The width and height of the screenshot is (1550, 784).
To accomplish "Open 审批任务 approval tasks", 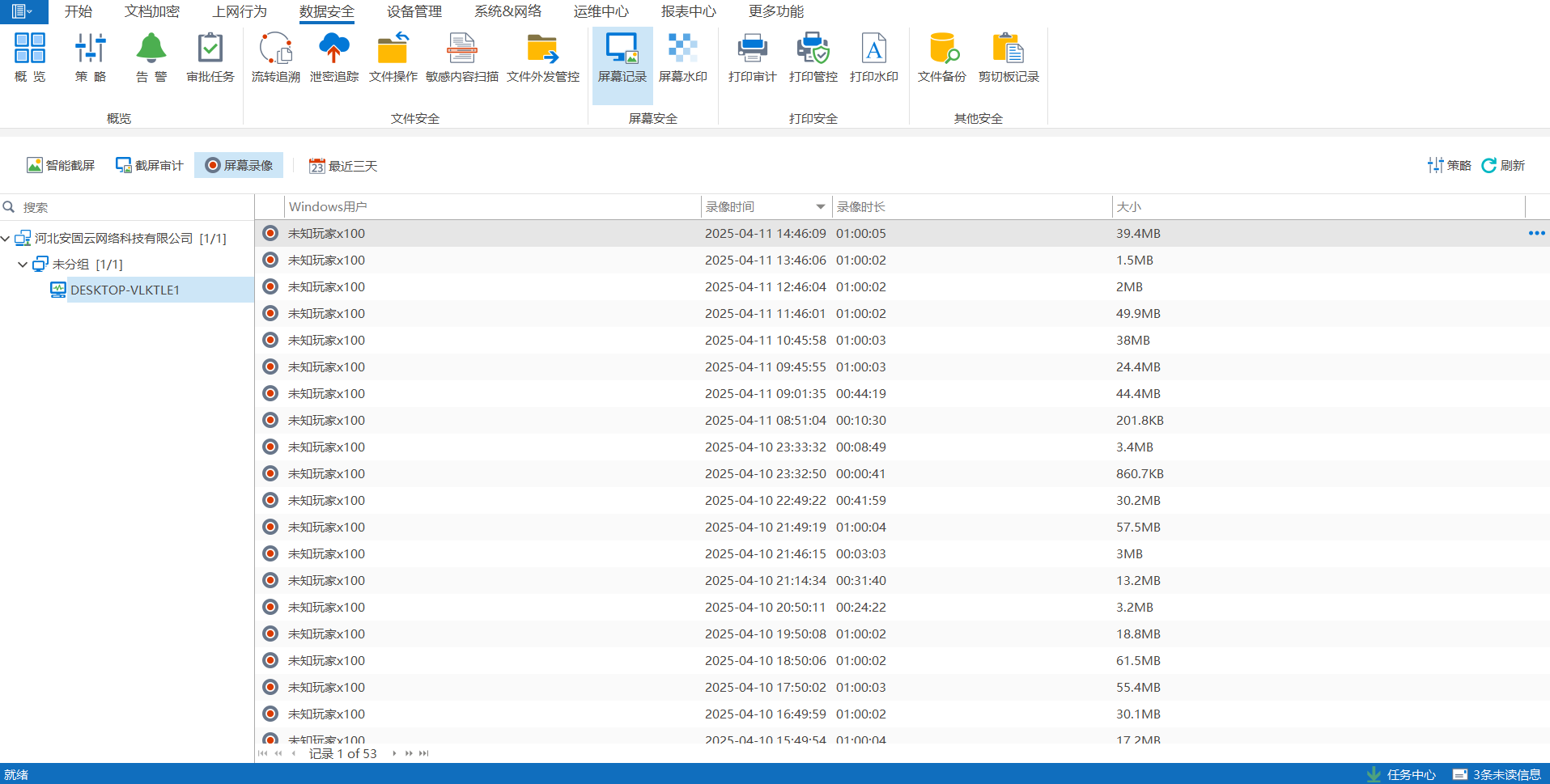I will click(210, 57).
